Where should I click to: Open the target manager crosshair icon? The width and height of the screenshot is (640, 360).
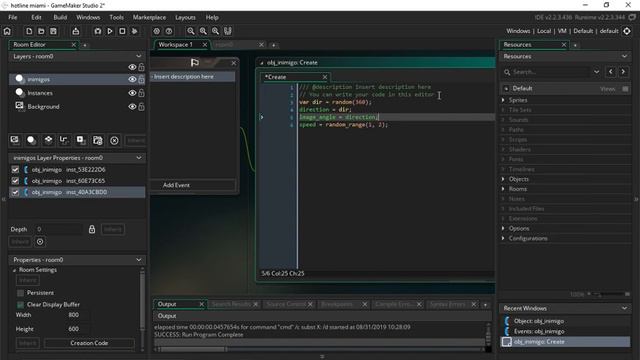pyautogui.click(x=627, y=31)
